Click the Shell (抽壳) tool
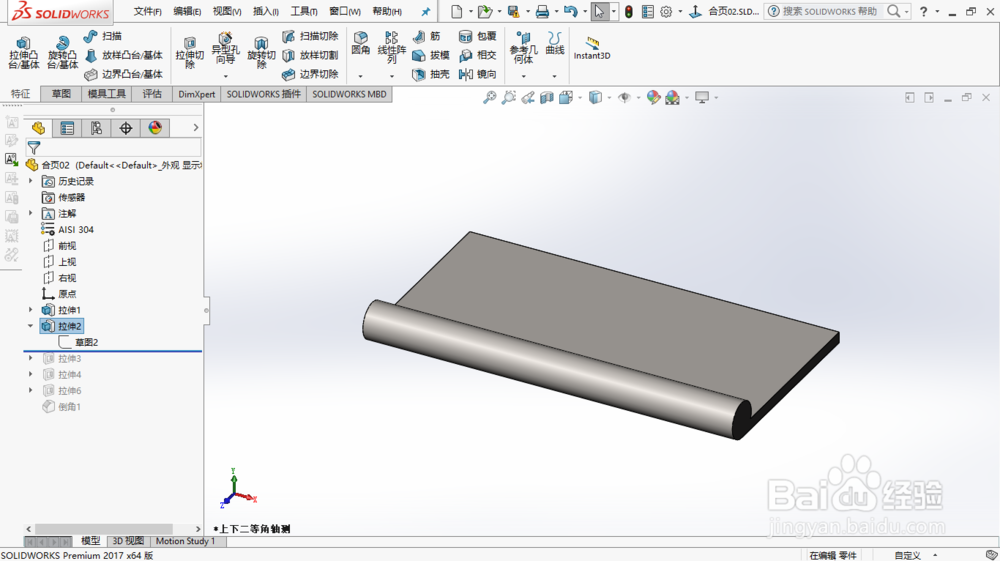The width and height of the screenshot is (1000, 561). point(431,75)
